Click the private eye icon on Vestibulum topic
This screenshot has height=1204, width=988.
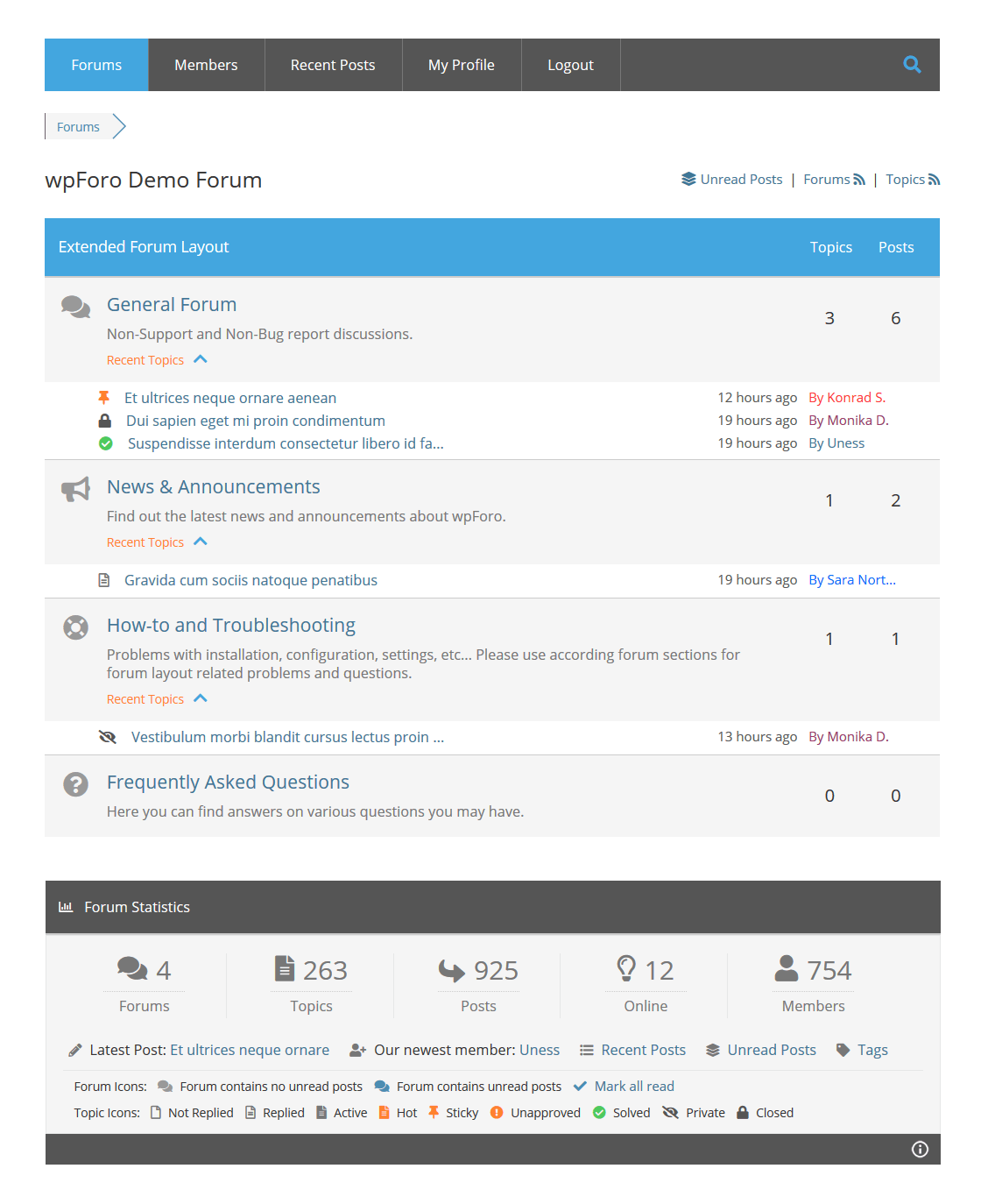(x=107, y=737)
